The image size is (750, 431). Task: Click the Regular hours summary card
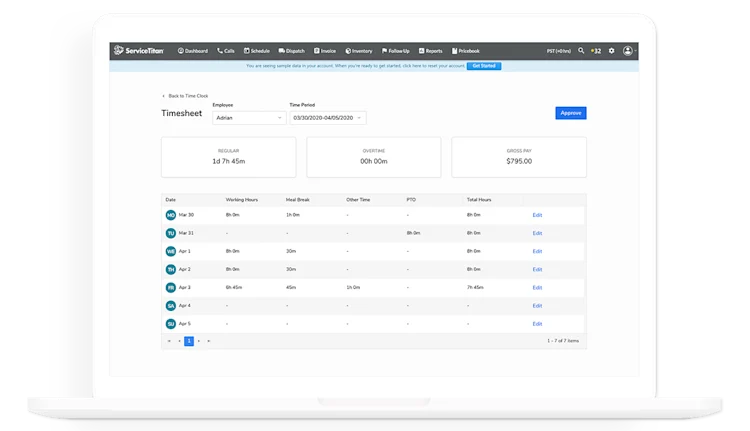pos(229,157)
